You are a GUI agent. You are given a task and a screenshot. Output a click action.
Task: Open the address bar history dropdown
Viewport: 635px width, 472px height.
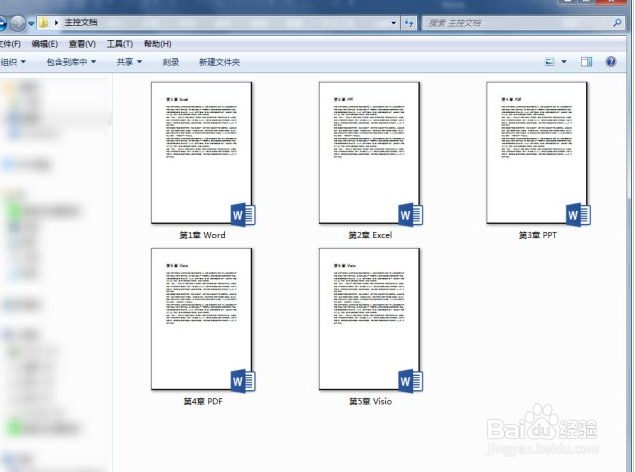[x=394, y=23]
